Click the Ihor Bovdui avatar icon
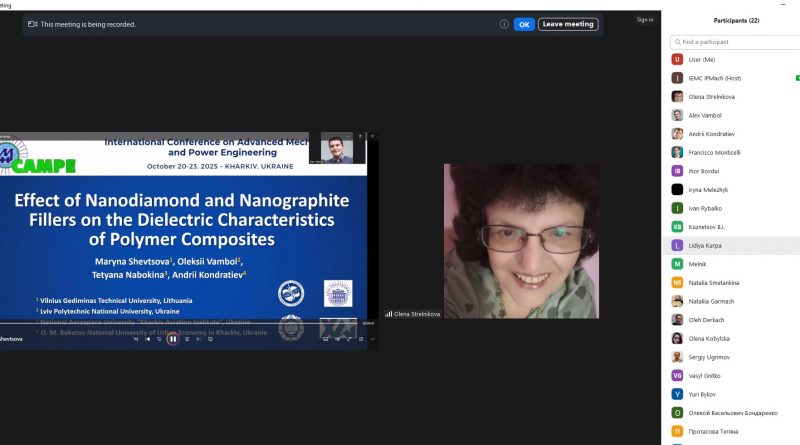 coord(678,171)
